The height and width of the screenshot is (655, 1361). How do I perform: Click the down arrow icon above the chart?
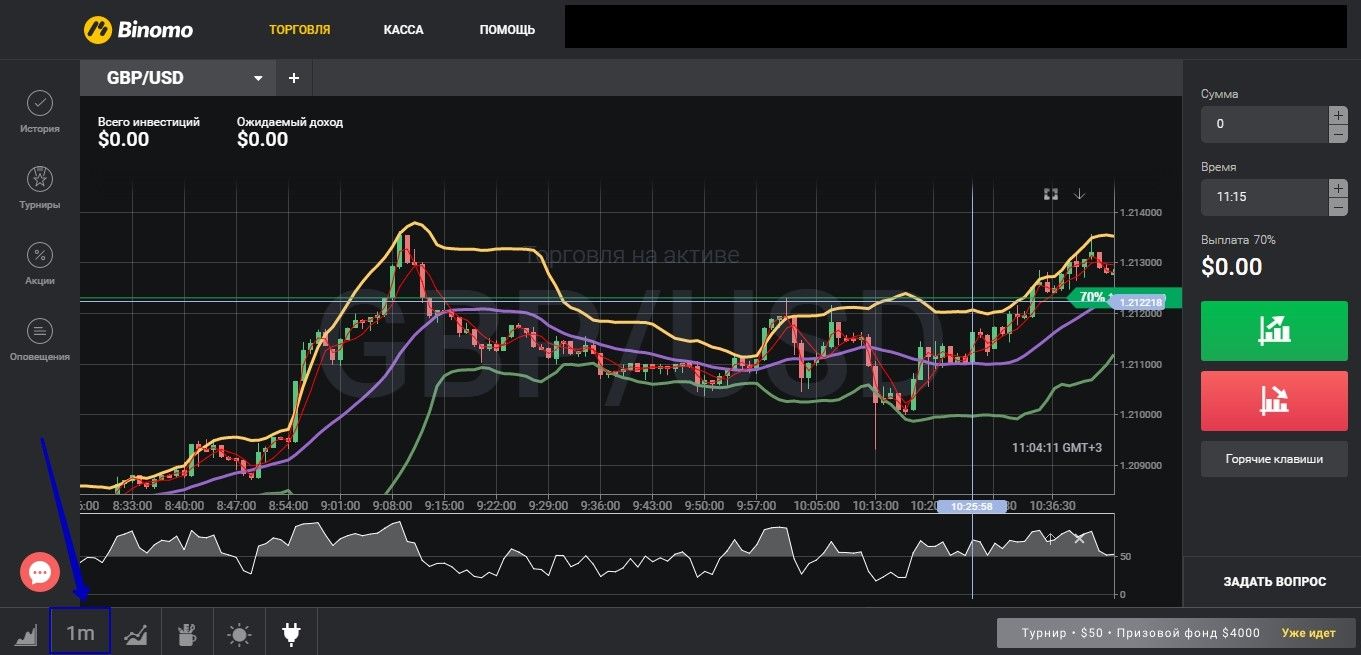(x=1079, y=194)
